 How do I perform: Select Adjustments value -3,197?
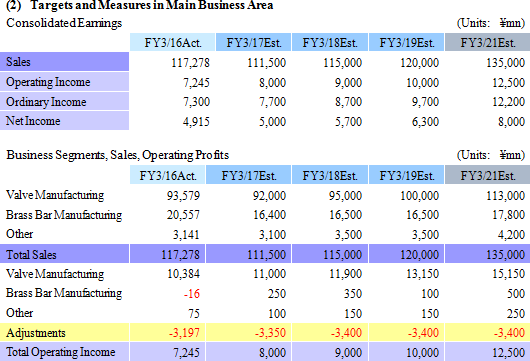pos(185,333)
